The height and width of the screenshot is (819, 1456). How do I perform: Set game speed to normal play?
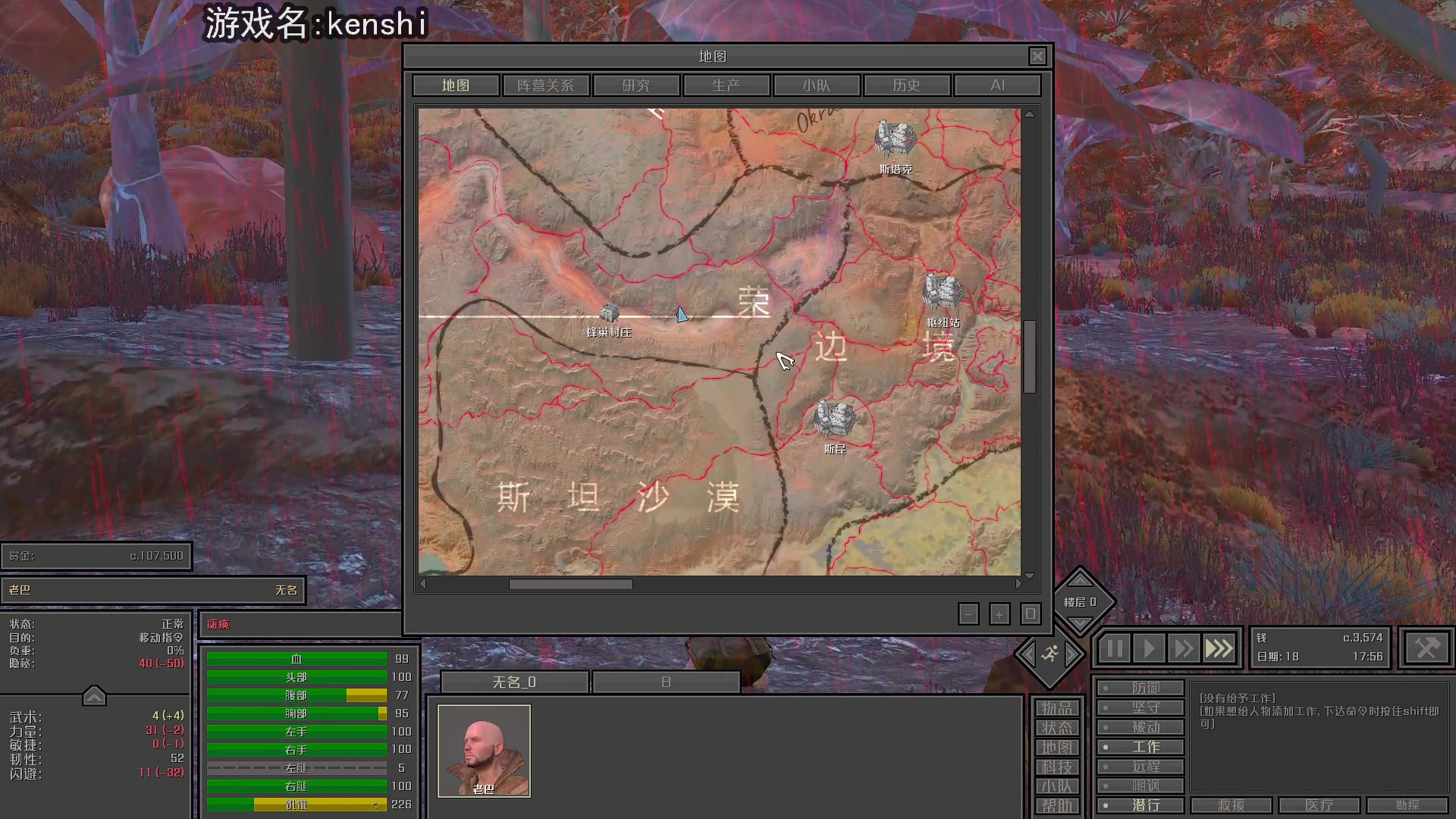click(1149, 648)
